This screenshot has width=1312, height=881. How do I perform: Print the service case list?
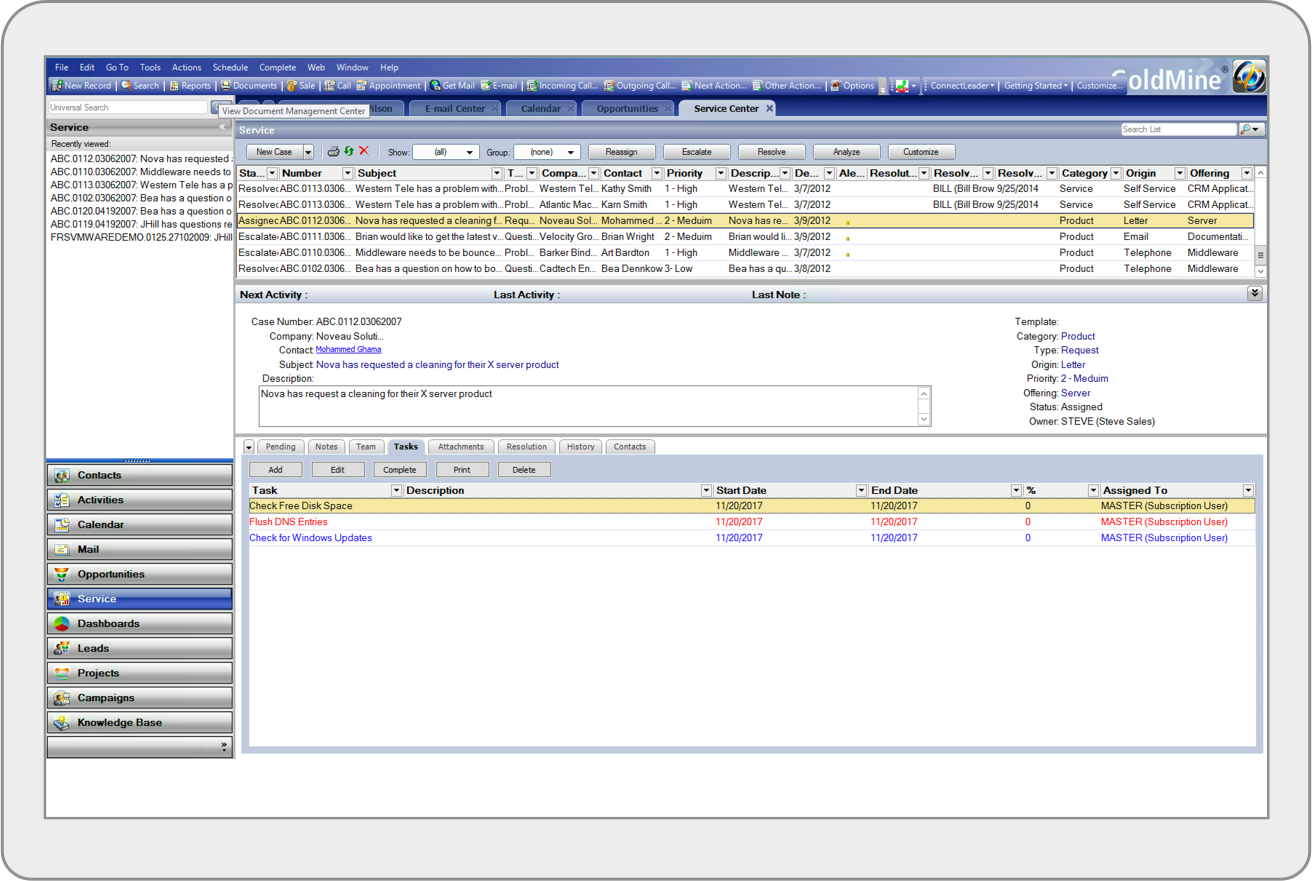point(334,152)
